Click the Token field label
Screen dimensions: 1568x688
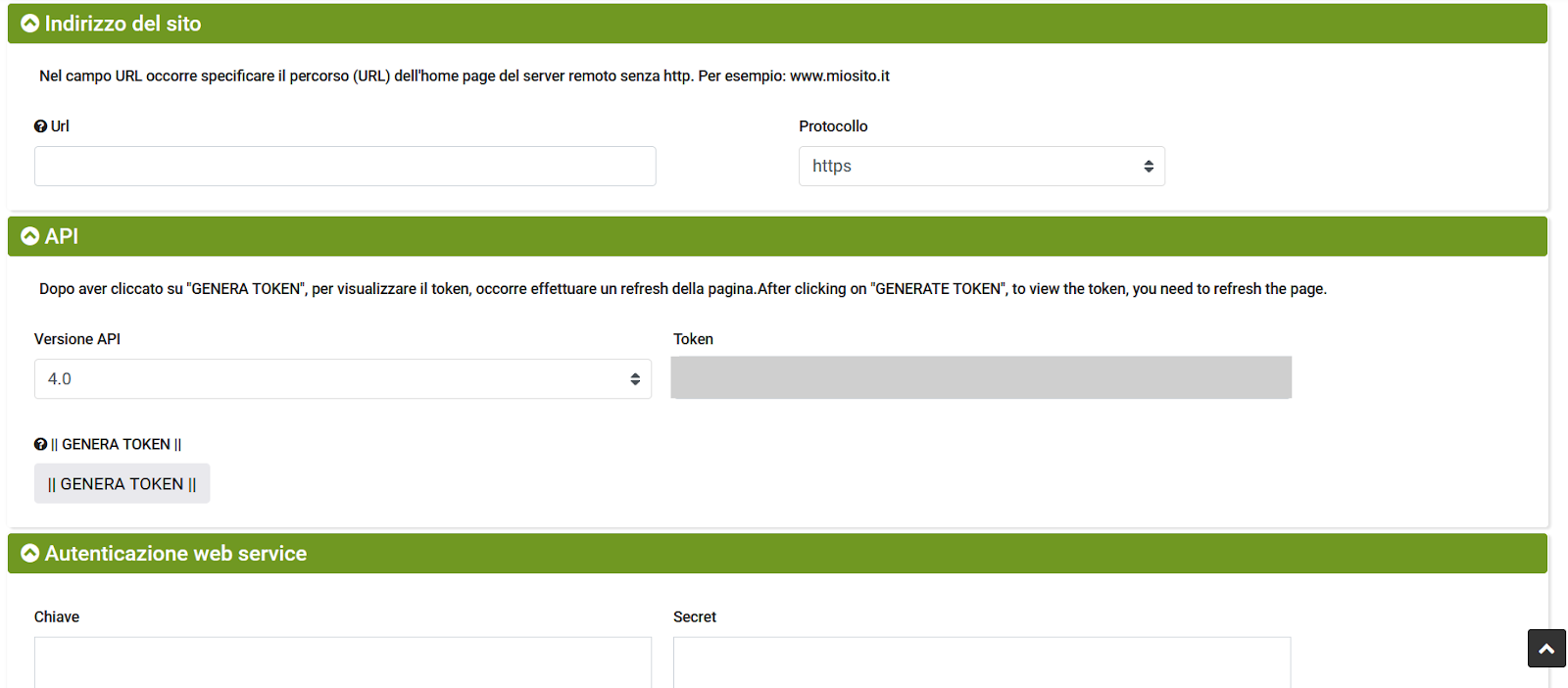point(693,339)
